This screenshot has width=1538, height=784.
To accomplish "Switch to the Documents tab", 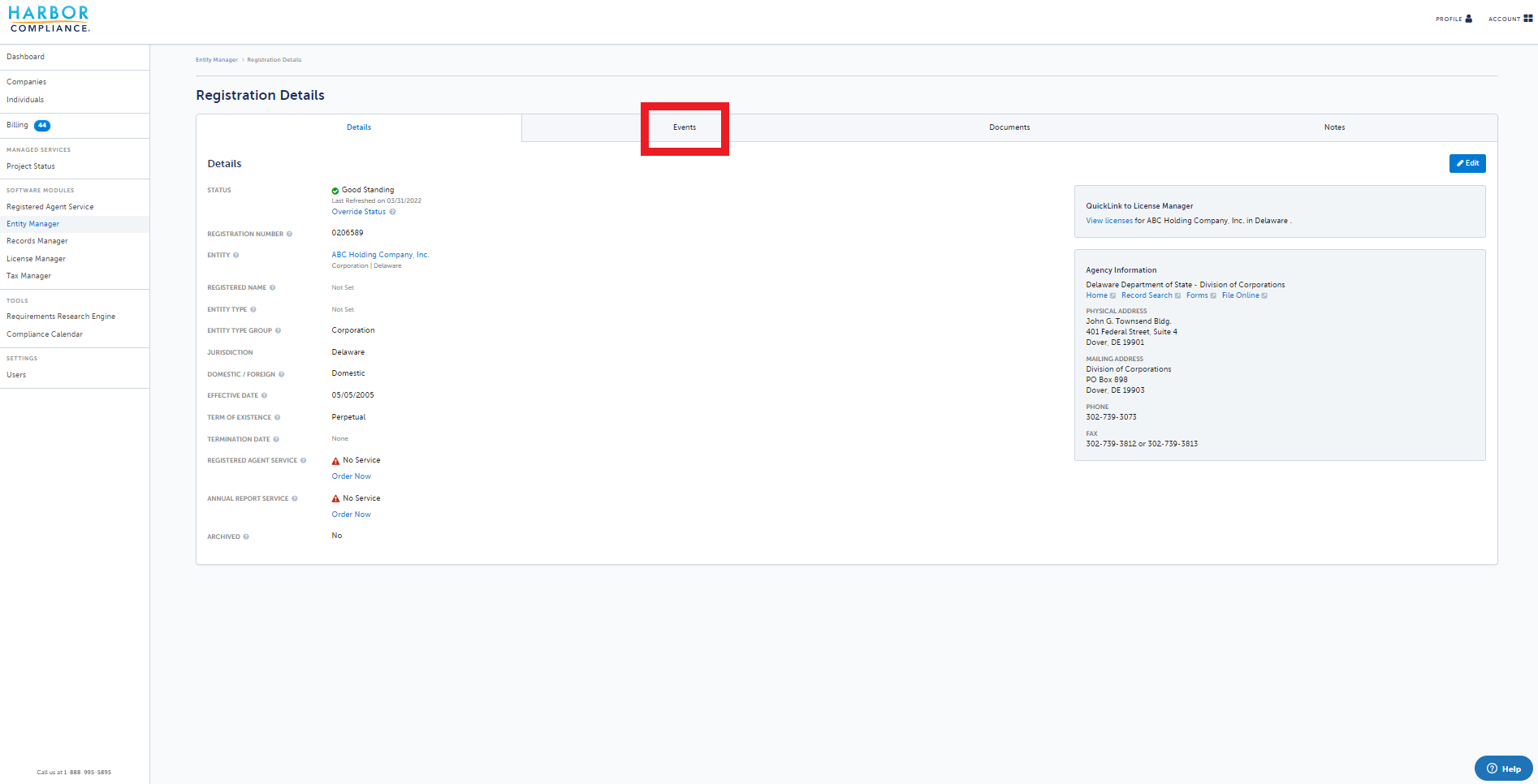I will 1009,127.
